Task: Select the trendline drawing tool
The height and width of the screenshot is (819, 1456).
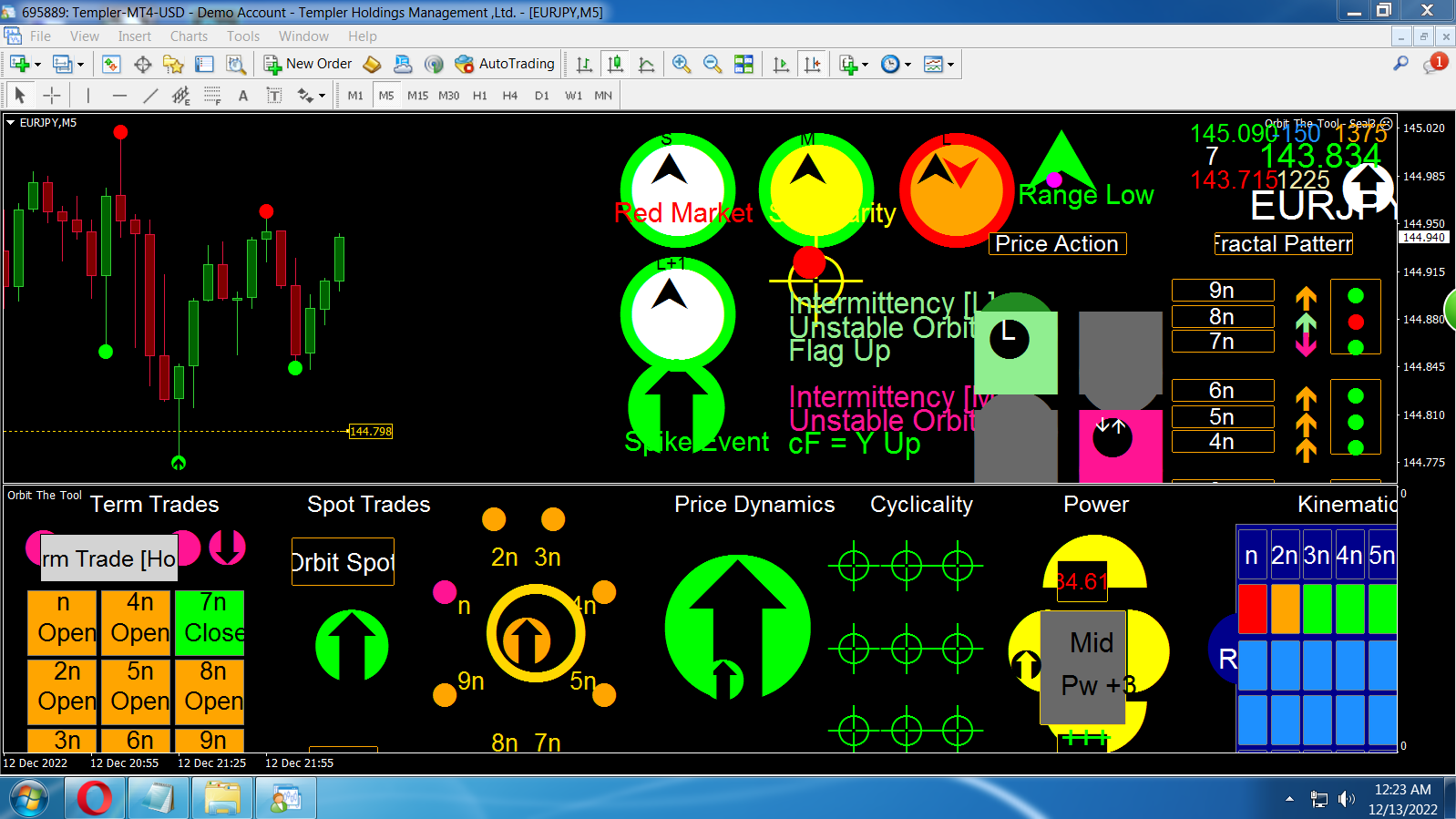Action: tap(150, 95)
